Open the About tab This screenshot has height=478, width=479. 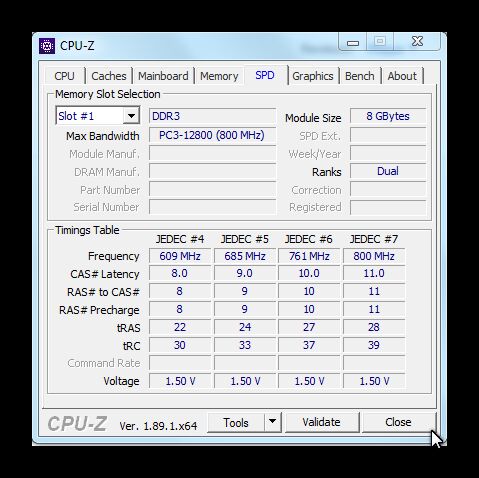(x=402, y=76)
